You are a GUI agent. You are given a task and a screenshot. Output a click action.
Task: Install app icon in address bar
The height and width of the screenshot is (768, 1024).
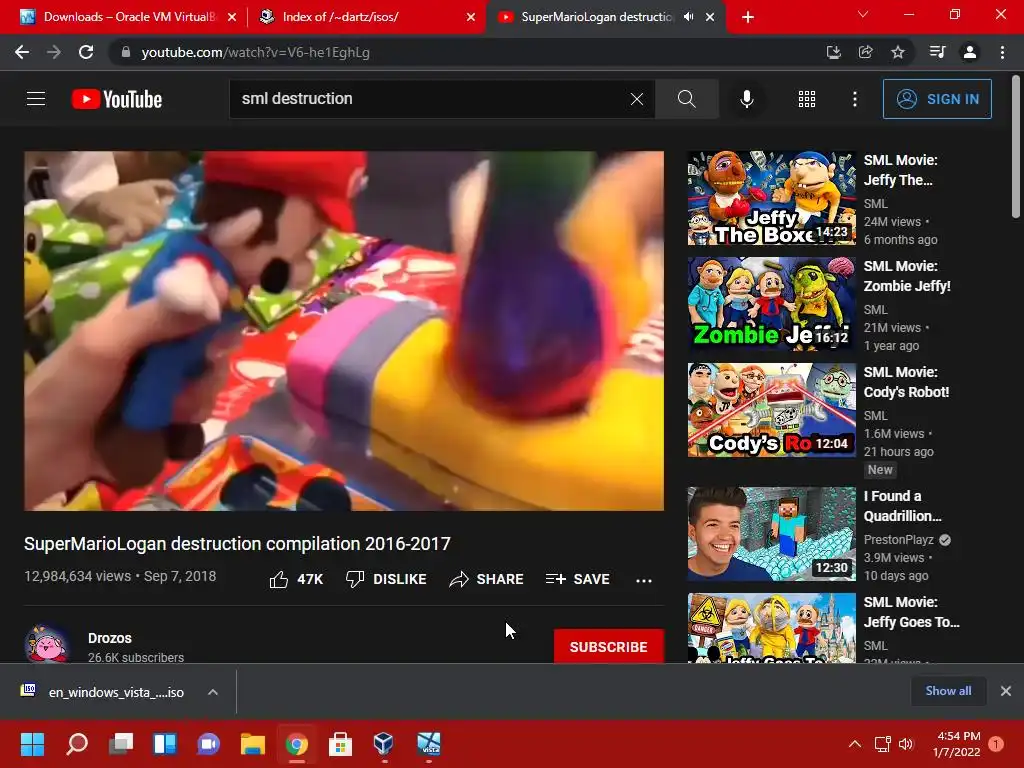point(833,52)
